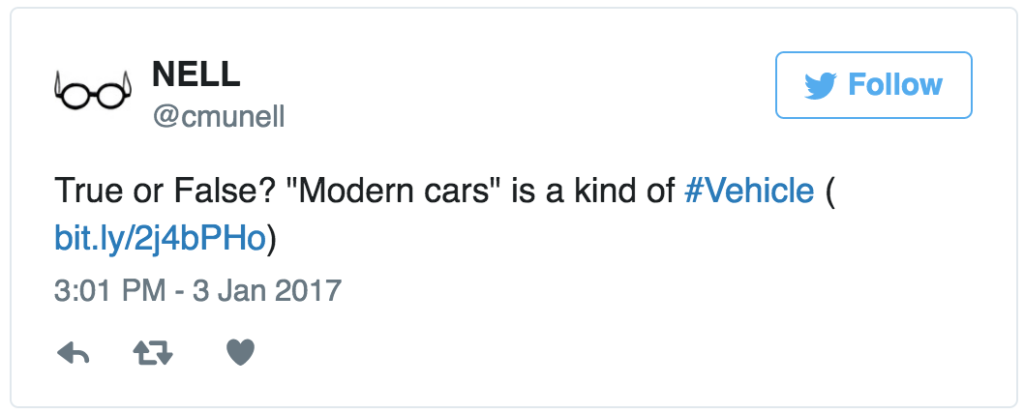Open the round glasses profile avatar

(x=92, y=92)
